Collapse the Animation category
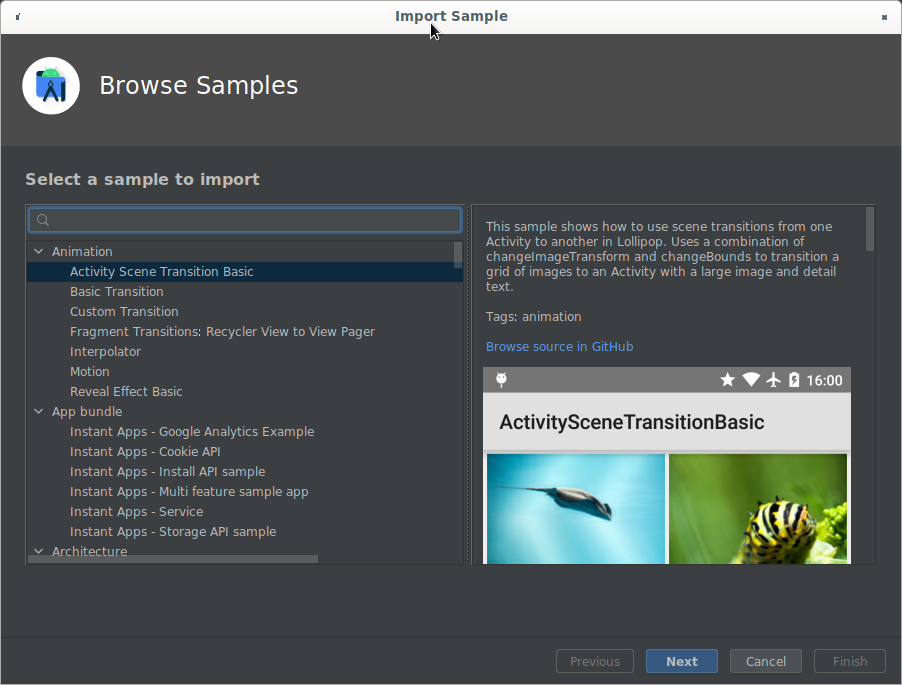This screenshot has width=902, height=685. click(x=39, y=252)
